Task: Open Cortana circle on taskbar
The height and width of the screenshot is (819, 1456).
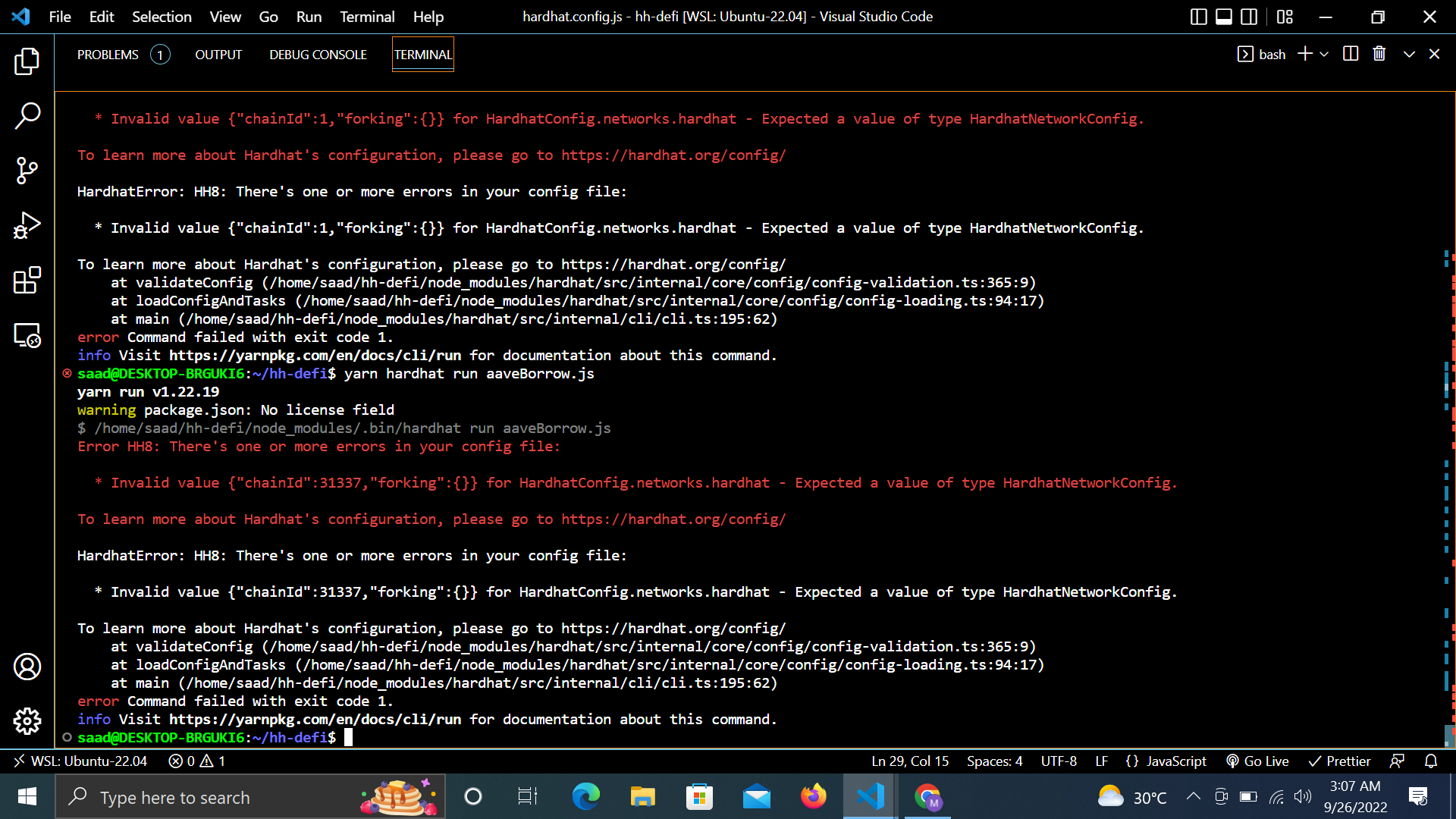Action: coord(473,796)
